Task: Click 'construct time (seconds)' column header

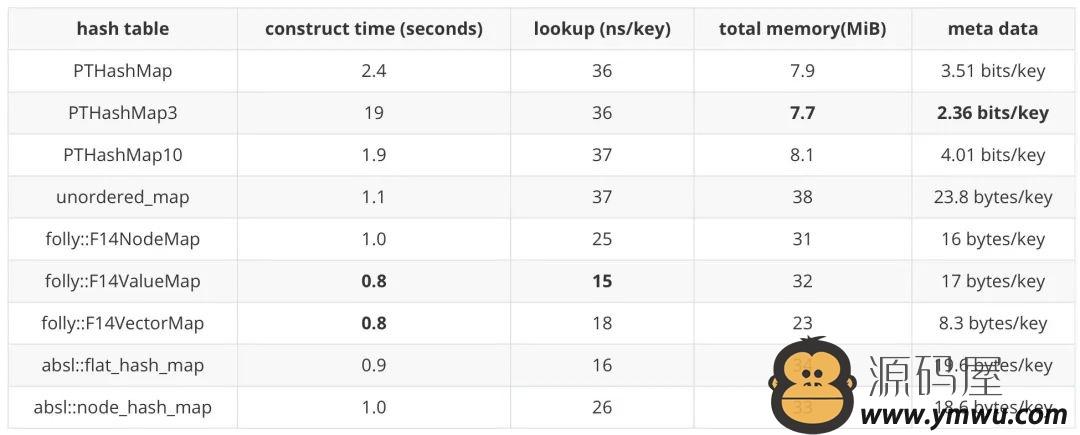Action: (x=374, y=29)
